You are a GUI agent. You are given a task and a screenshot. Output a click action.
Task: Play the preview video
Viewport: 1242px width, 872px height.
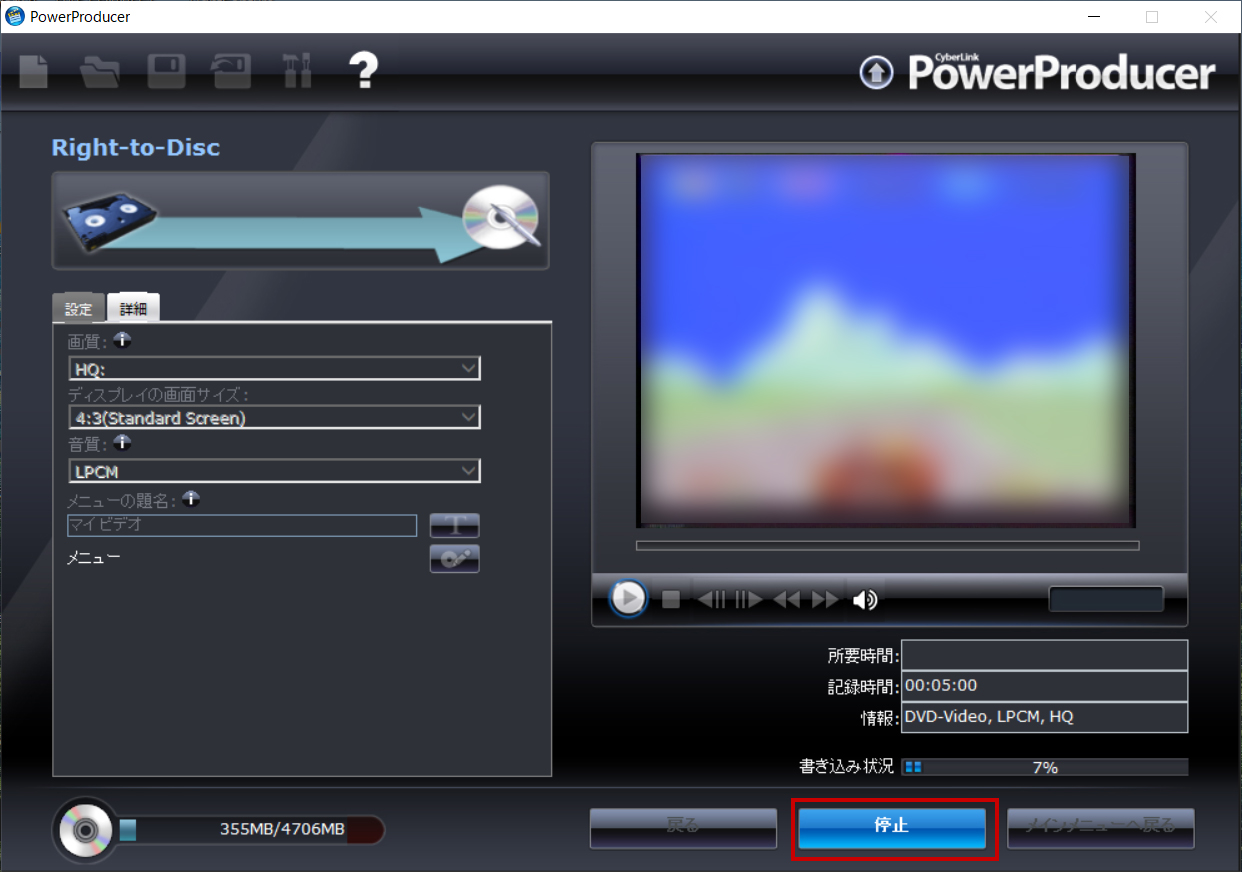point(628,599)
